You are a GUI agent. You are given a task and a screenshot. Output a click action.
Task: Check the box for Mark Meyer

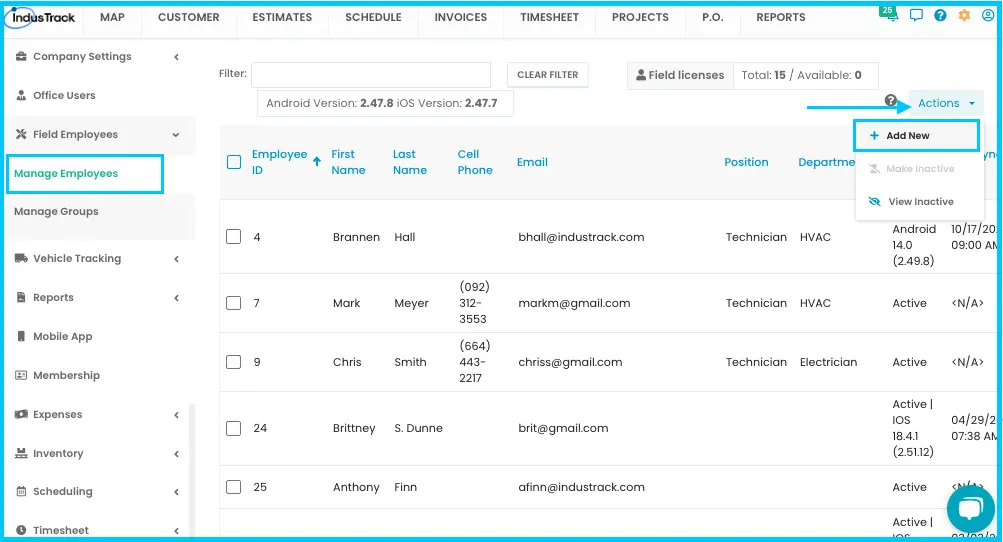pyautogui.click(x=233, y=303)
